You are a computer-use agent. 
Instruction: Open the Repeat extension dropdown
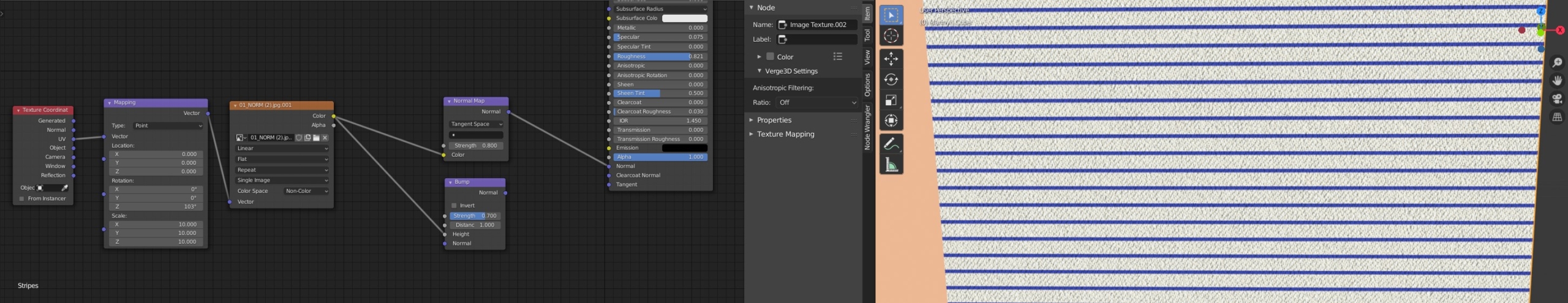[x=282, y=170]
